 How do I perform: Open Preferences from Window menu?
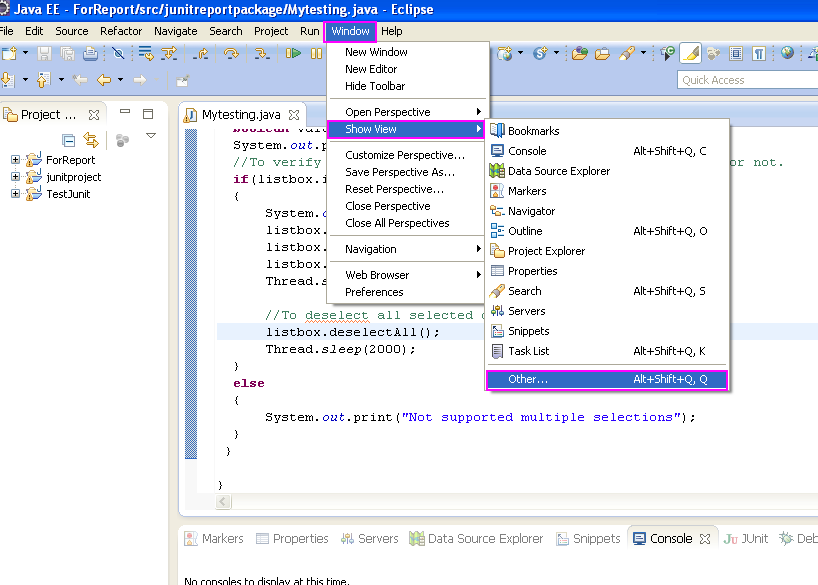[406, 292]
